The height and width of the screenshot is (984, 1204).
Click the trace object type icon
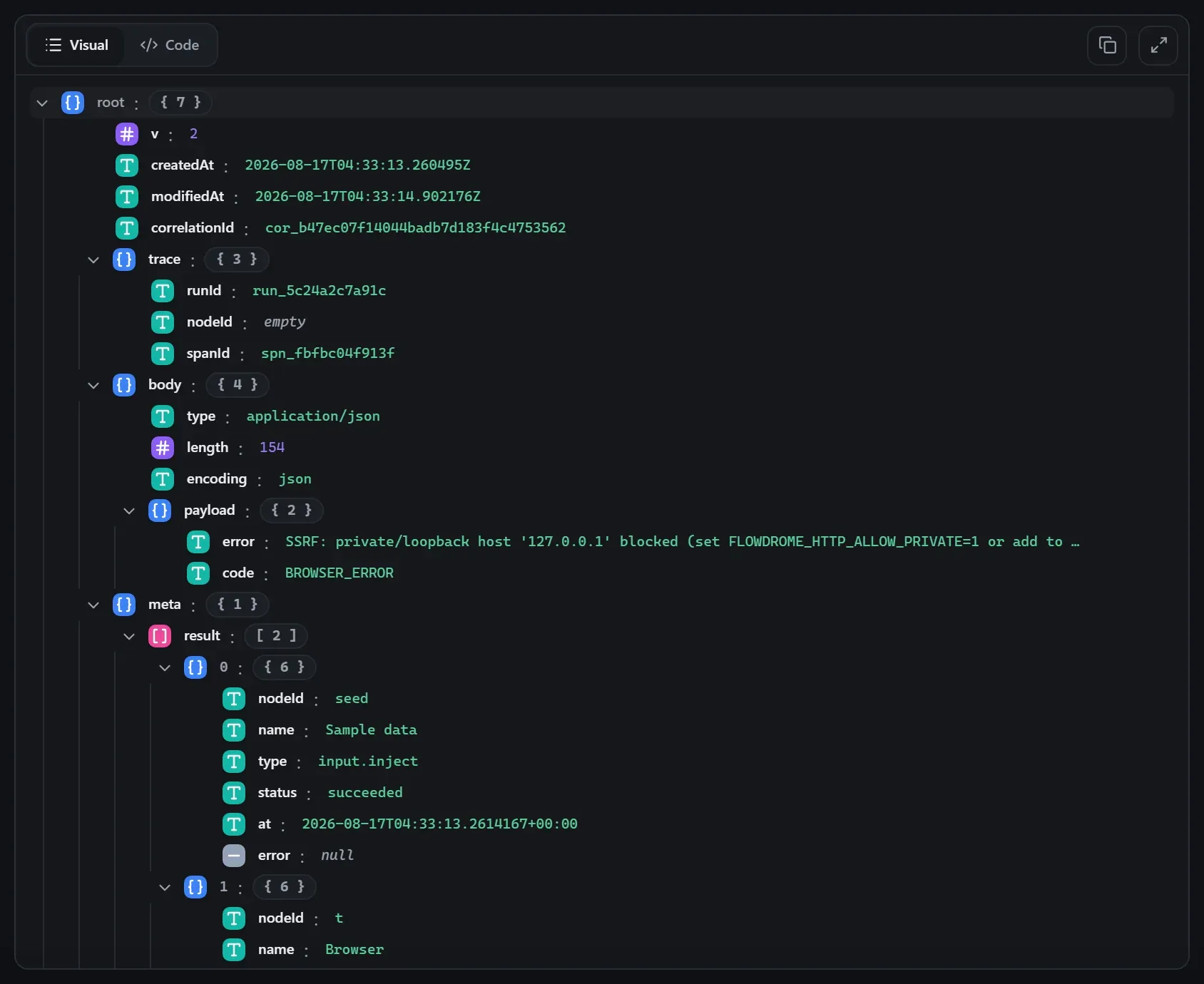pyautogui.click(x=124, y=260)
